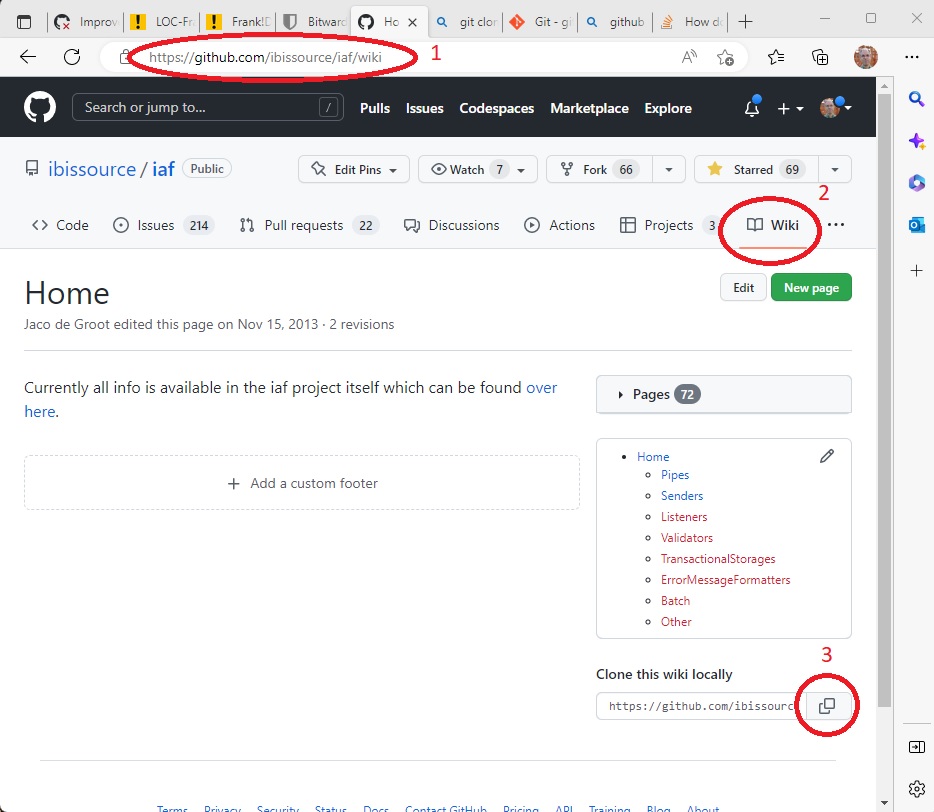Open the sidebar settings gear
Image resolution: width=934 pixels, height=812 pixels.
(x=916, y=789)
